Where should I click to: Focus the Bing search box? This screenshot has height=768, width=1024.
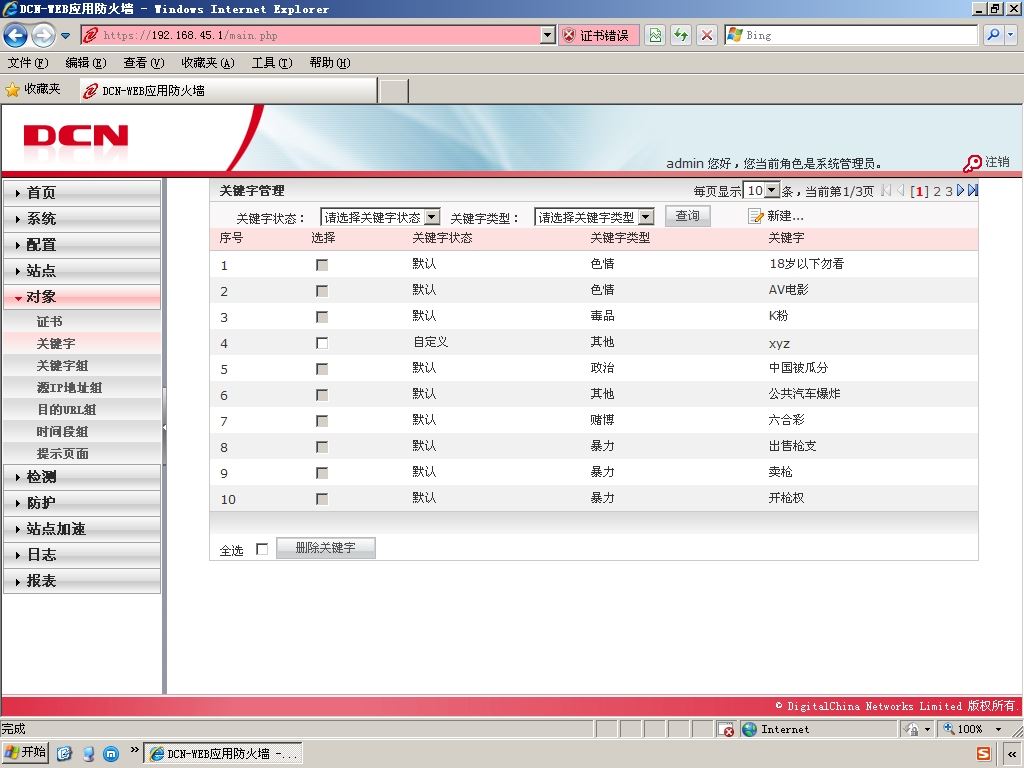click(851, 35)
